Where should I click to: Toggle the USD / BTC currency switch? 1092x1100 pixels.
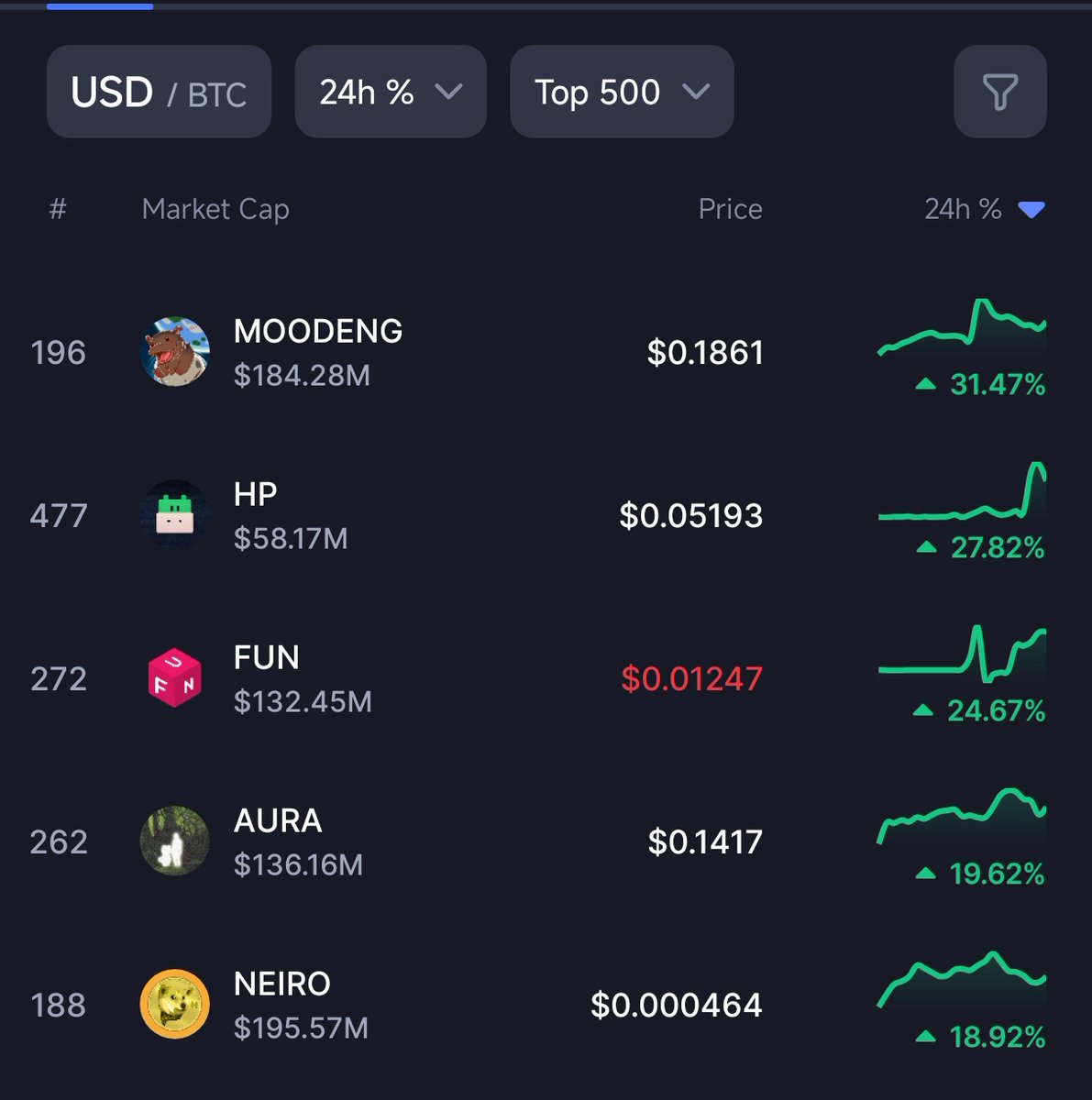[159, 92]
